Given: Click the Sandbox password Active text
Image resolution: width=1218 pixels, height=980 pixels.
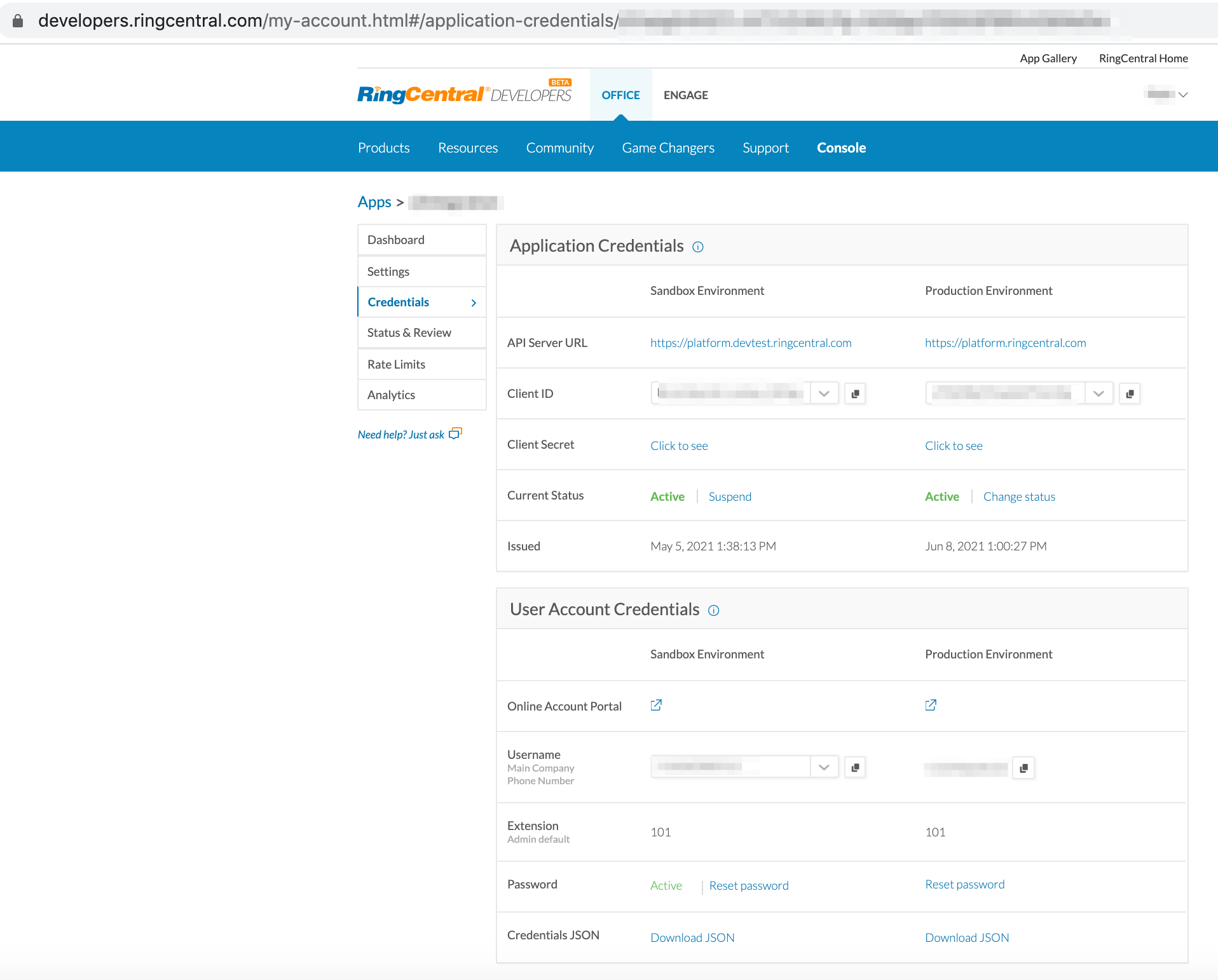Looking at the screenshot, I should (666, 885).
